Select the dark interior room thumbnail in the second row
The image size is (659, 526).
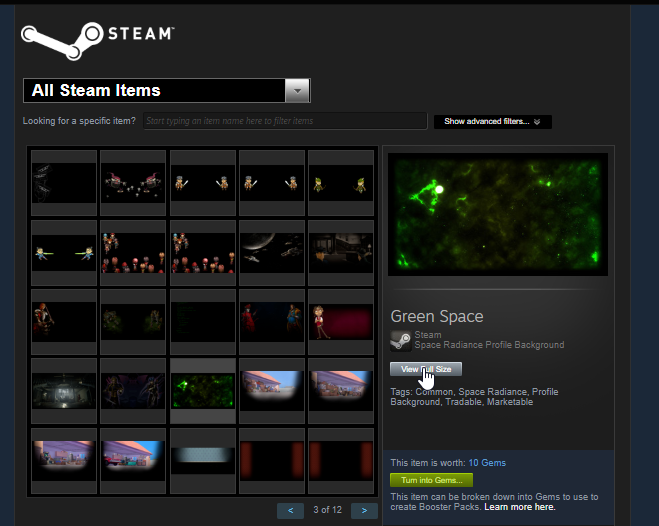pyautogui.click(x=341, y=252)
